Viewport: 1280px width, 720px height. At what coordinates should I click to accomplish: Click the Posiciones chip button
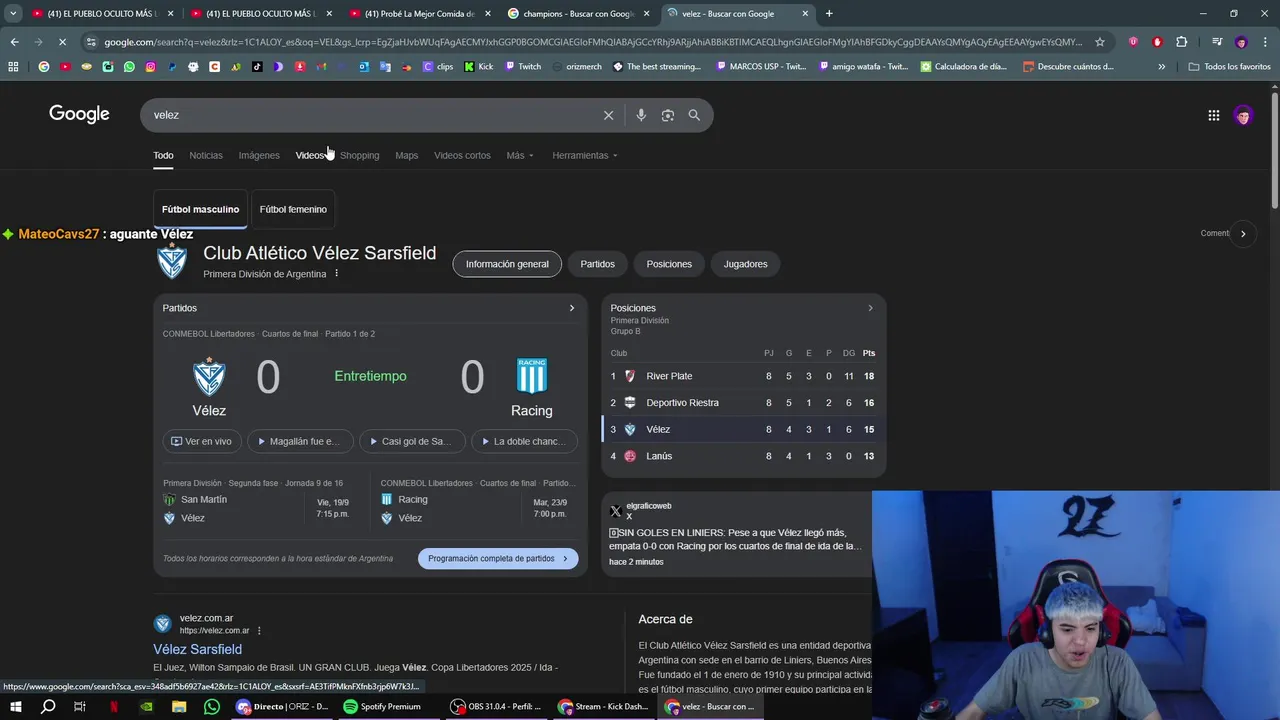point(669,264)
